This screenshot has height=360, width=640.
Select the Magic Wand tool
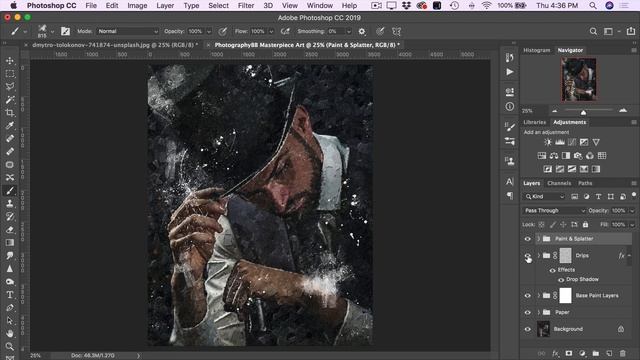(10, 100)
